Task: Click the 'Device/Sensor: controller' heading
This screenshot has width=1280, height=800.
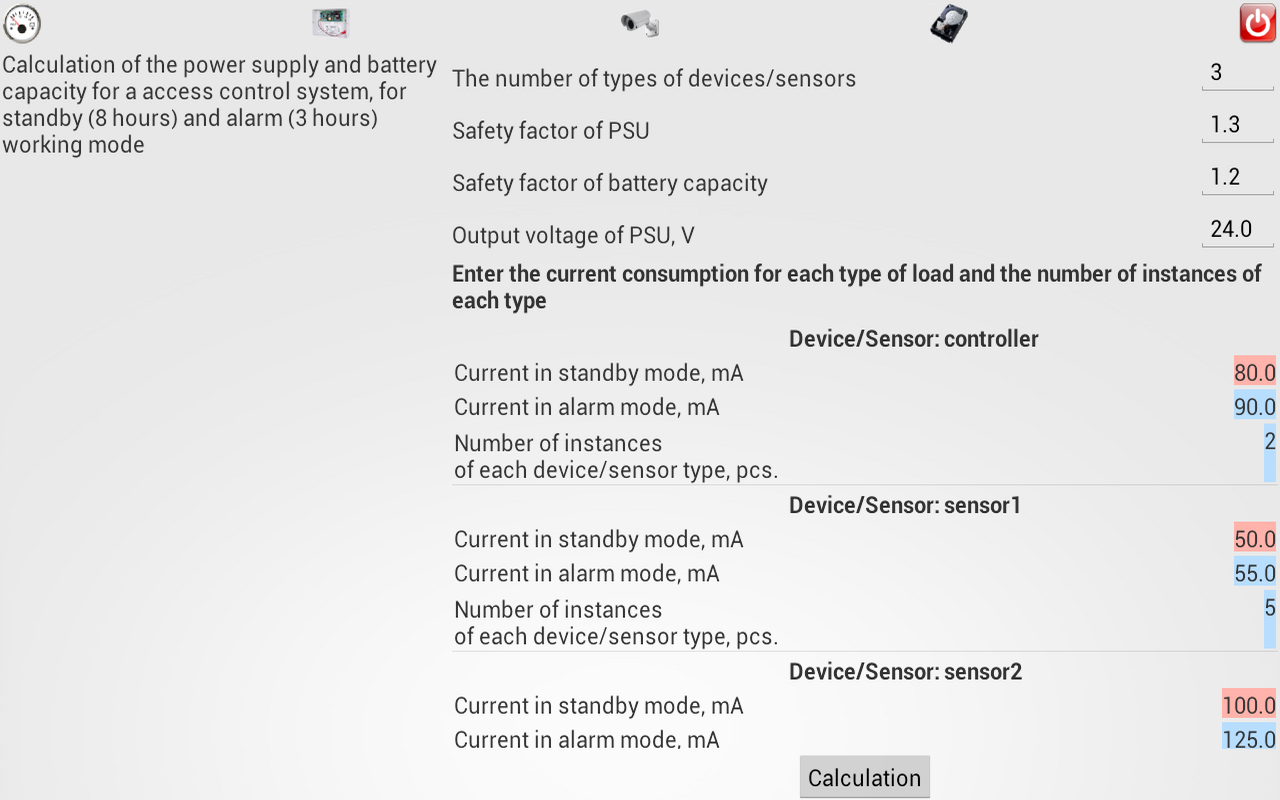Action: click(x=913, y=339)
